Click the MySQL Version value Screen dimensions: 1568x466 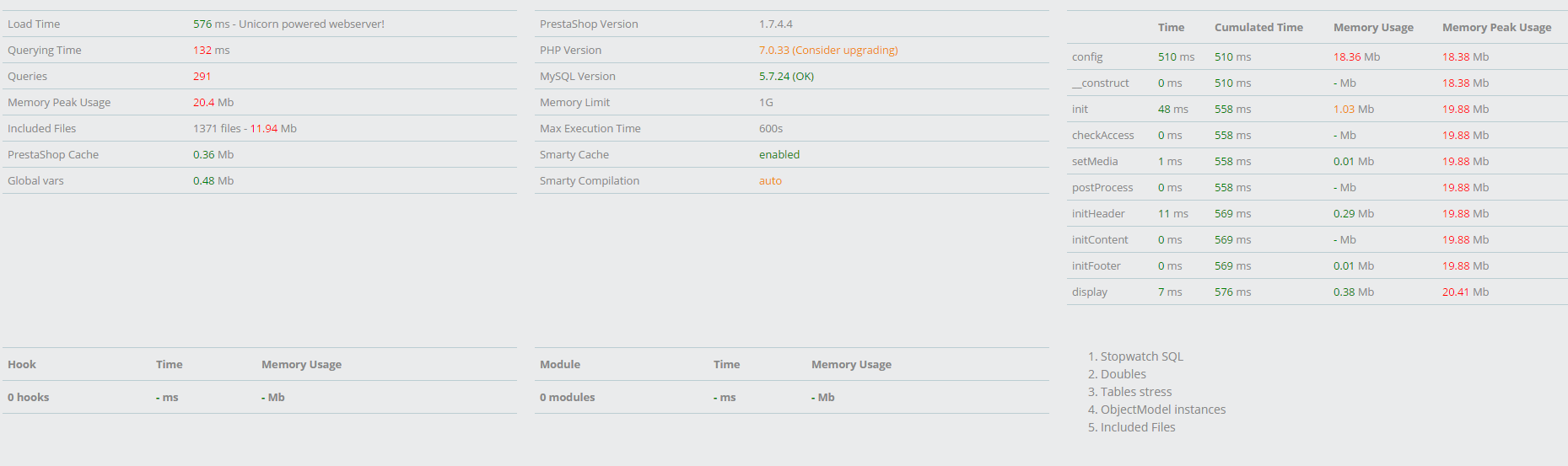[x=786, y=76]
